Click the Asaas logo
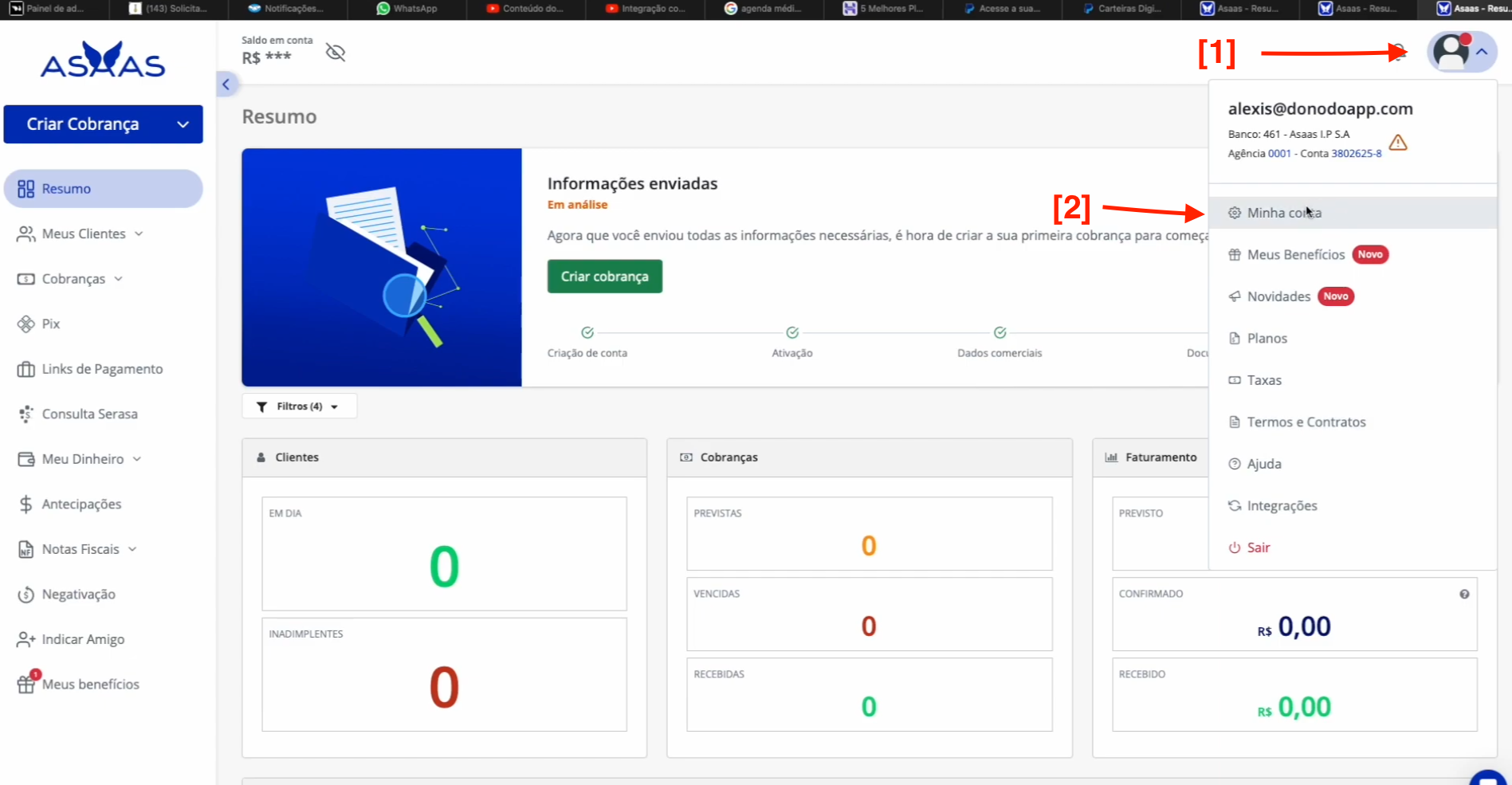Viewport: 1512px width, 785px height. tap(103, 61)
